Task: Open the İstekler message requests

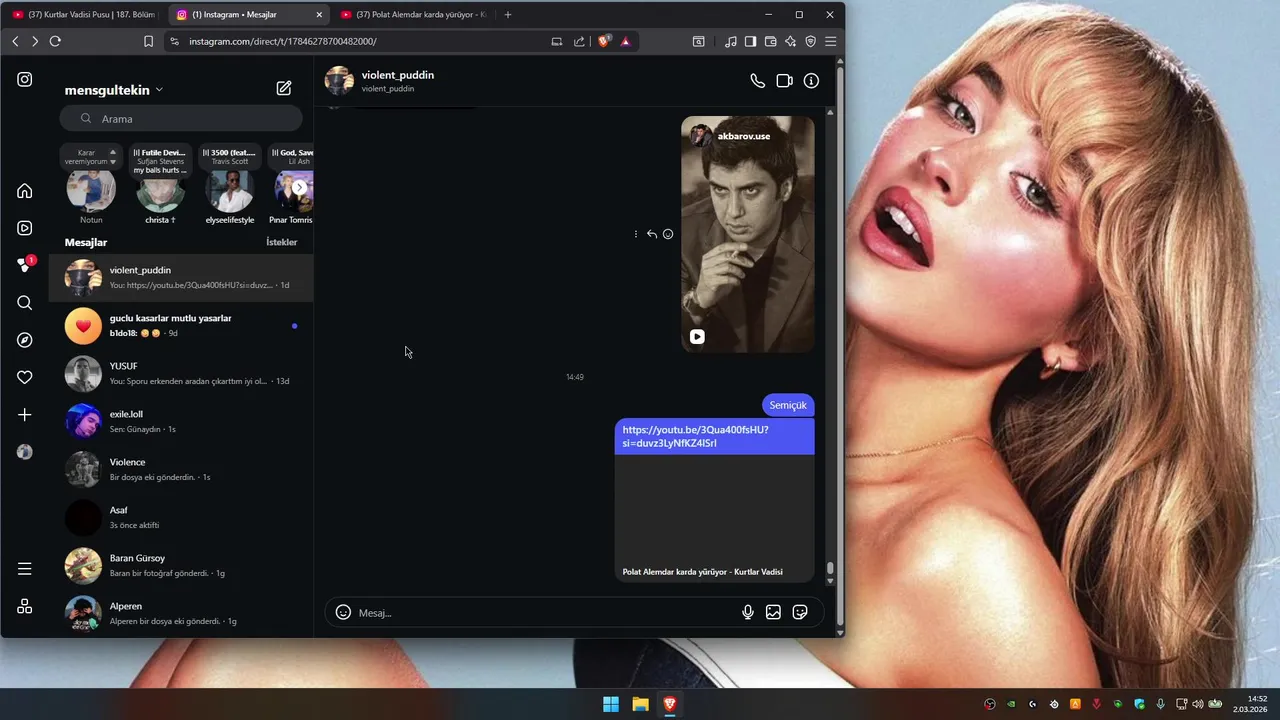Action: tap(281, 242)
